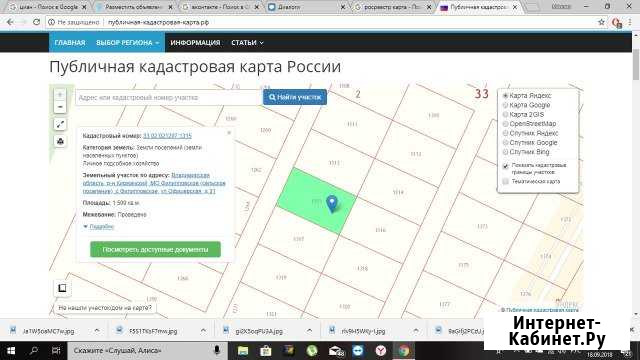The height and width of the screenshot is (360, 640).
Task: Click the print map icon
Action: tap(60, 141)
